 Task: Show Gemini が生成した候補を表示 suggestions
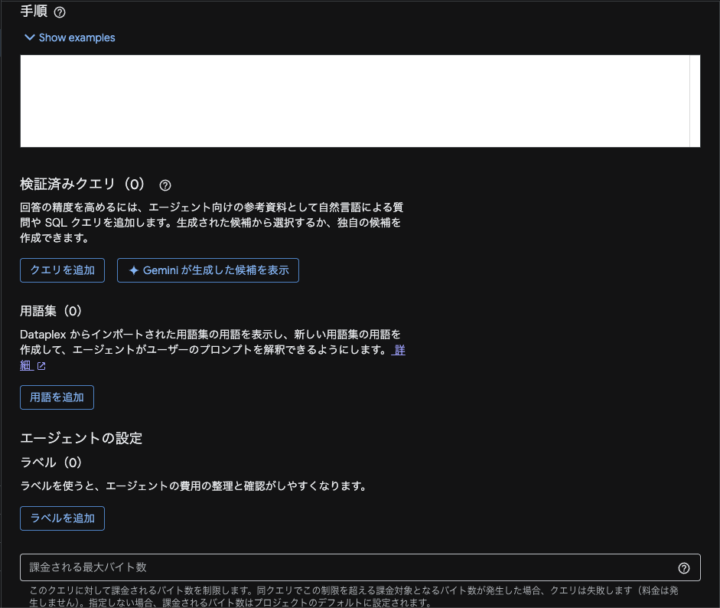point(208,270)
